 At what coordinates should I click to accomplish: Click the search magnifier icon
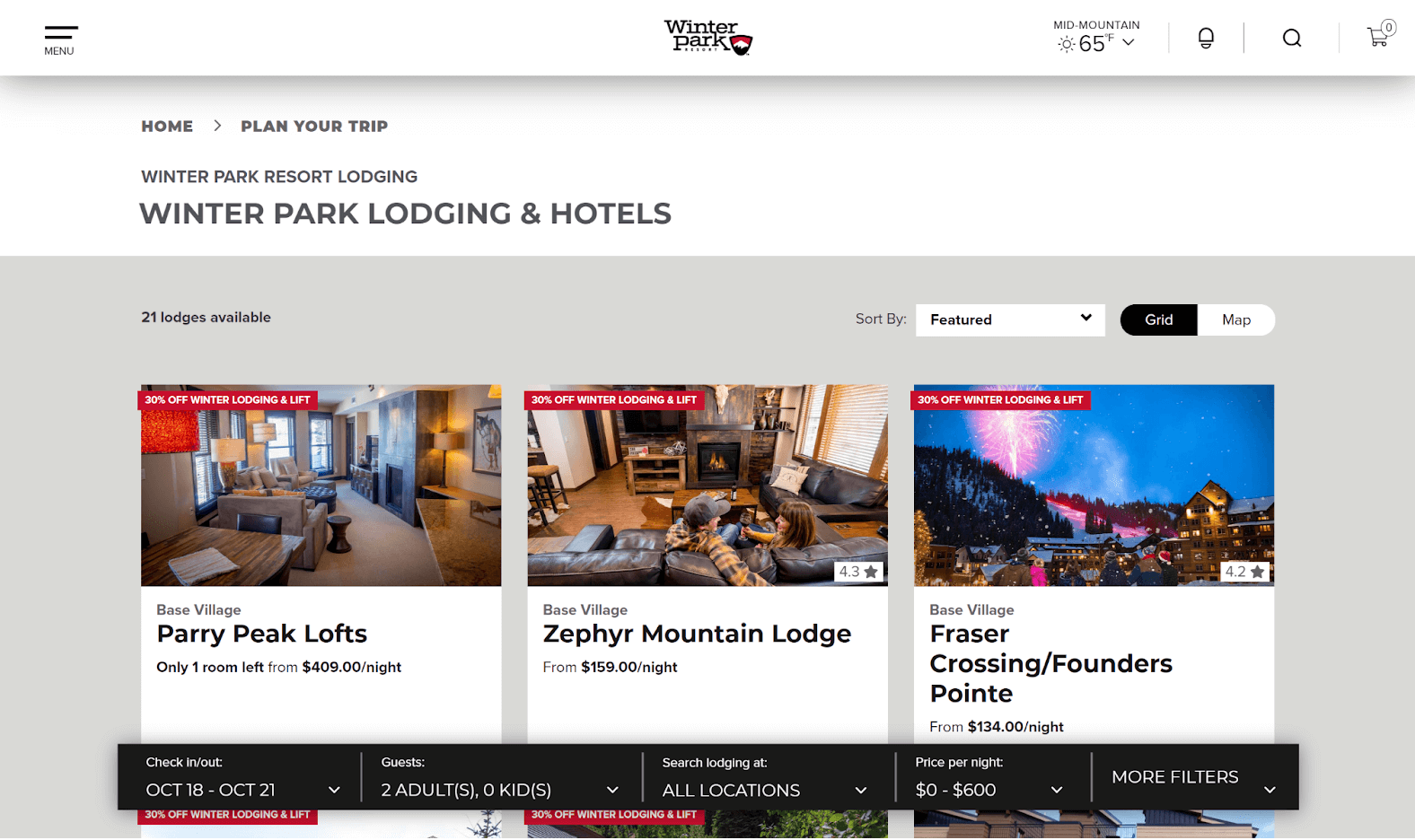click(1291, 38)
